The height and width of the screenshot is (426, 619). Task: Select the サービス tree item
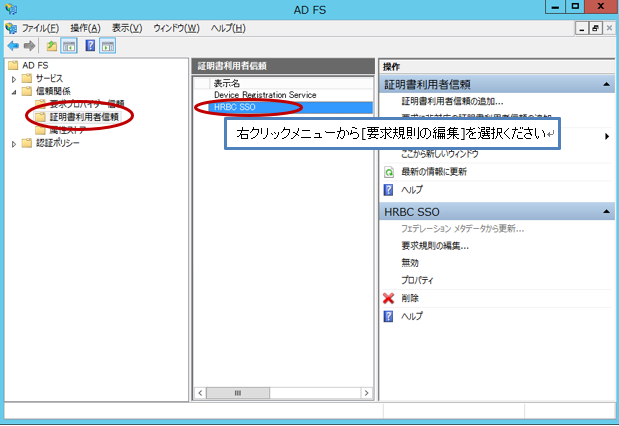pyautogui.click(x=49, y=78)
